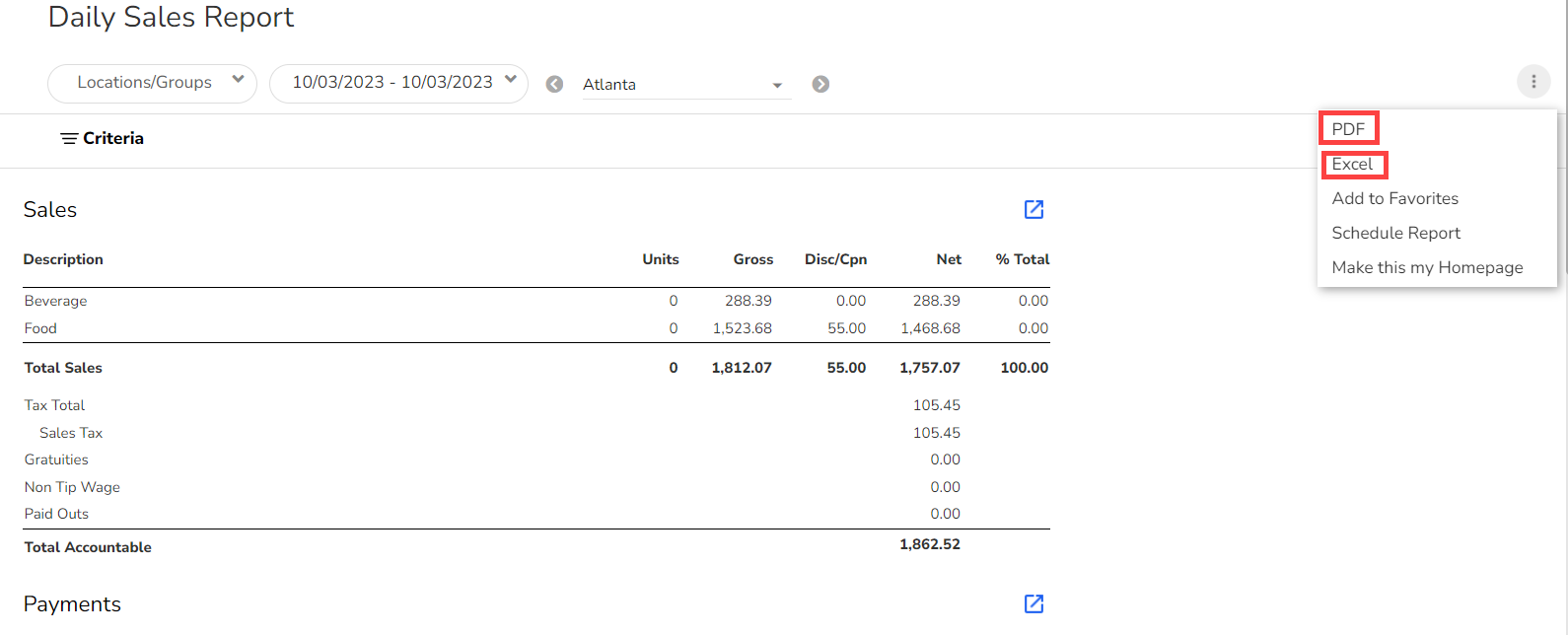
Task: Export the report as PDF
Action: pos(1348,129)
